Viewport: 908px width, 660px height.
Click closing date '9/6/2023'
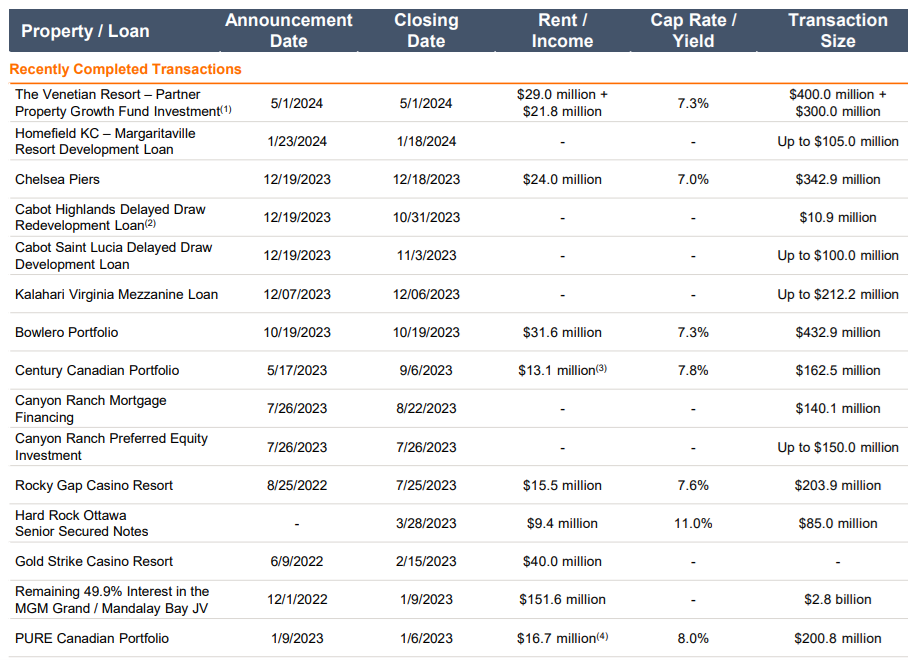click(426, 371)
